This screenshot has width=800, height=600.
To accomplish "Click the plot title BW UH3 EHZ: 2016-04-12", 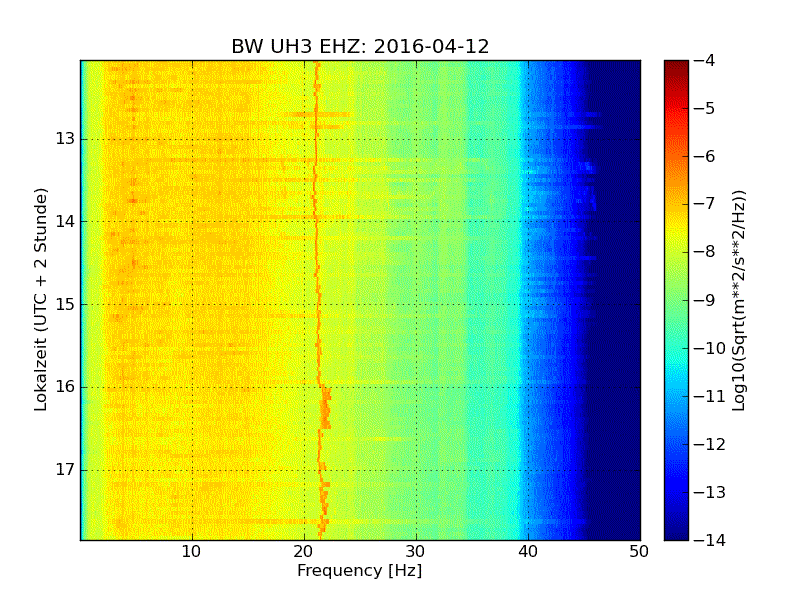I will tap(360, 46).
